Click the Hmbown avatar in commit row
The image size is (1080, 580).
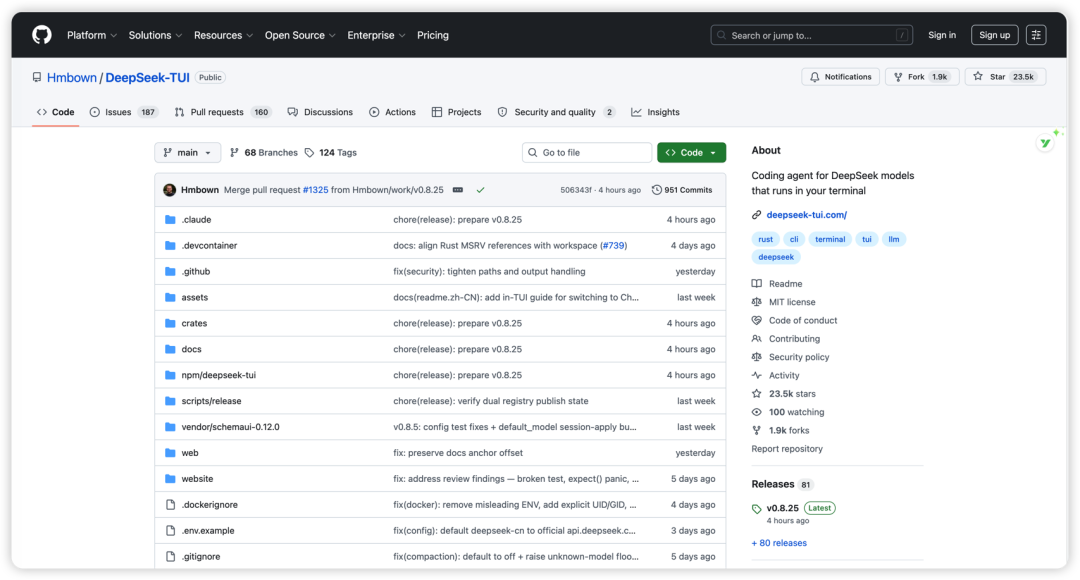pos(169,190)
